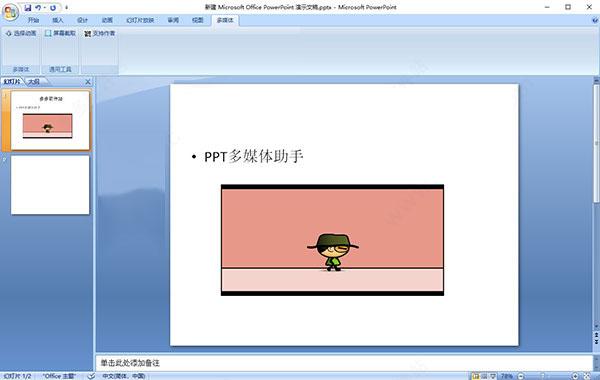Open the 开始 ribbon tab
The image size is (600, 380).
[x=33, y=20]
